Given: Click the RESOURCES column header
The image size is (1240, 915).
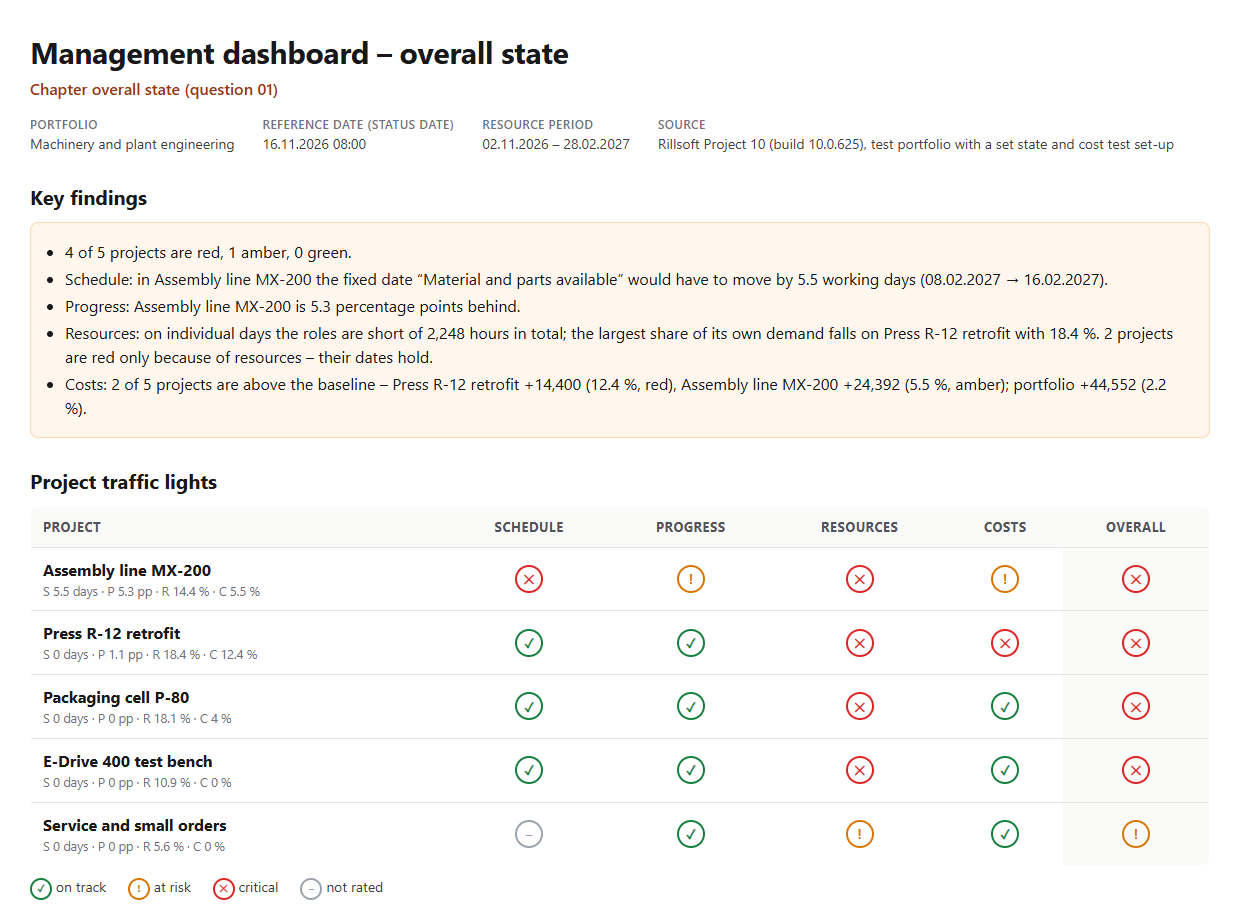Looking at the screenshot, I should (x=859, y=527).
